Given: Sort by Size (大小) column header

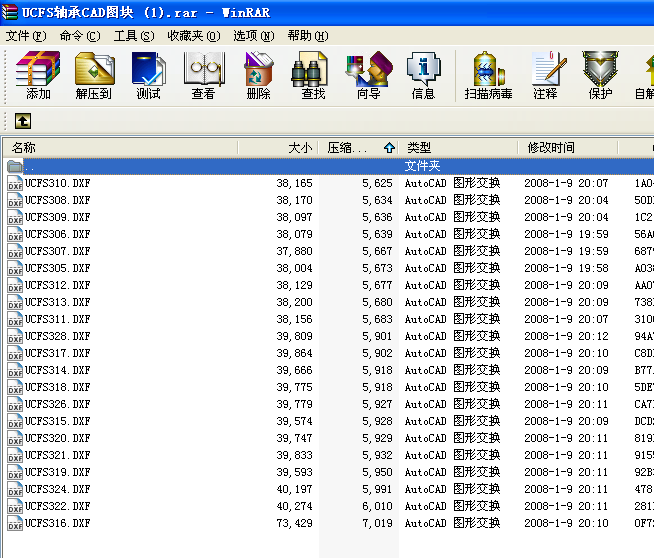Looking at the screenshot, I should 278,148.
